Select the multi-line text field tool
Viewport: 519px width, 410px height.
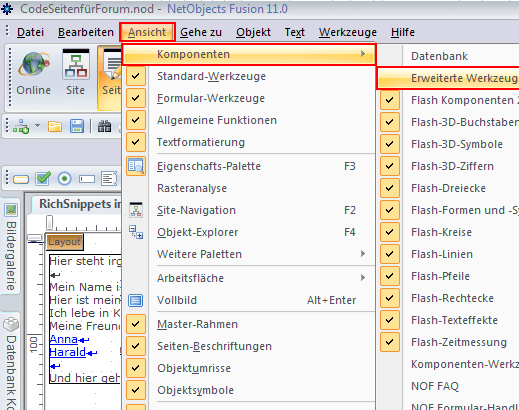[x=109, y=179]
